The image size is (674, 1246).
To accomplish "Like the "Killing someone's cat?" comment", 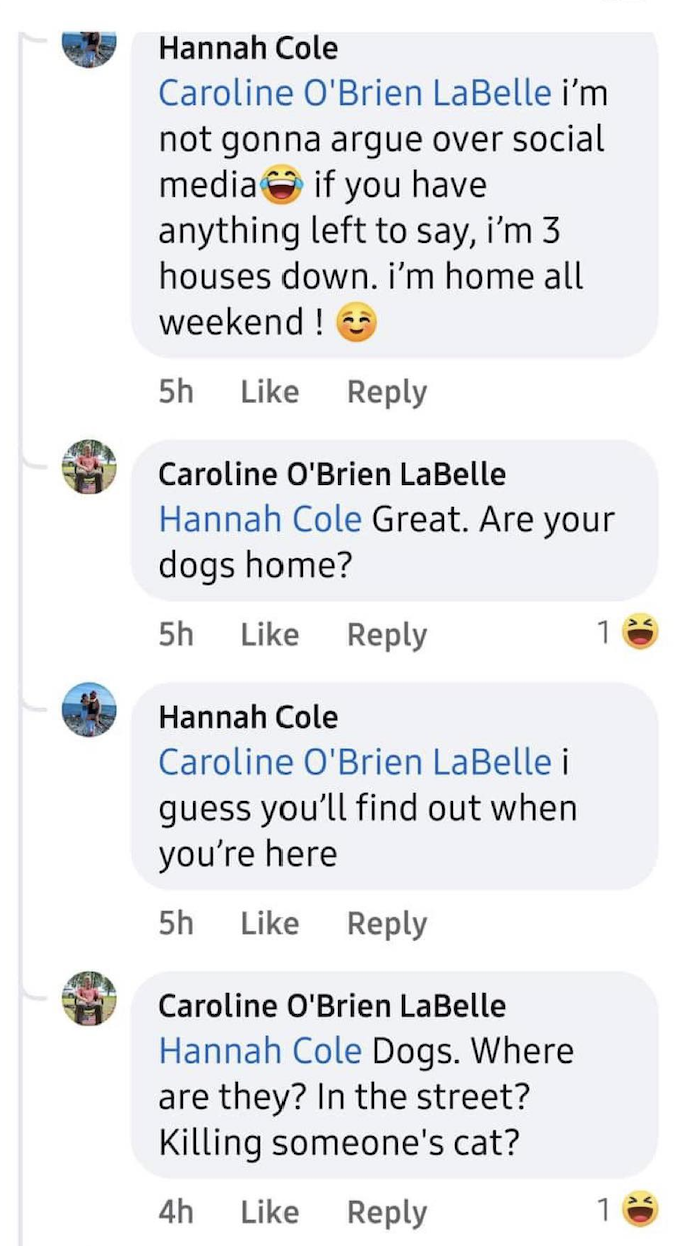I will pos(269,1212).
